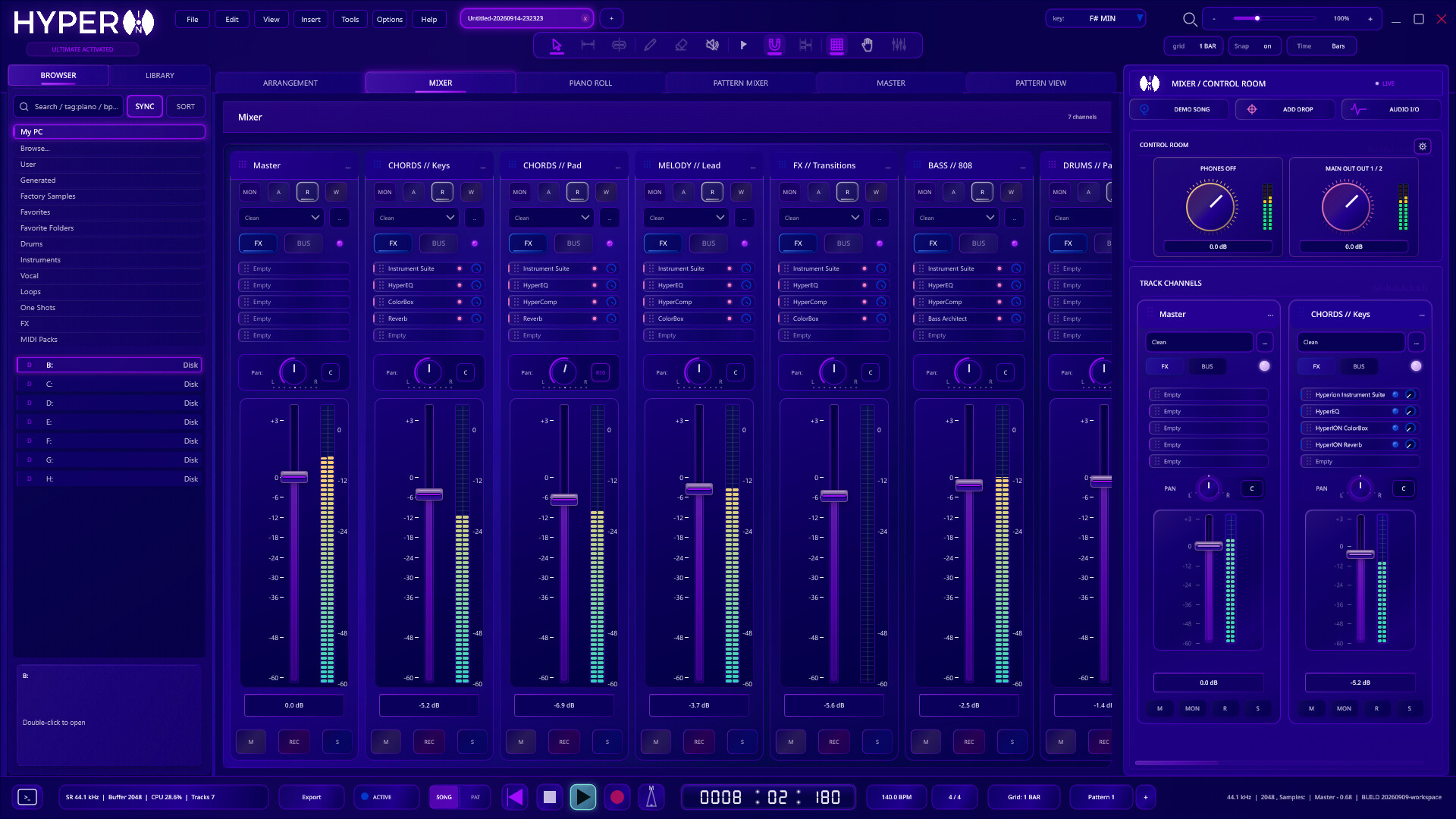
Task: Select the hand pan tool
Action: 868,45
